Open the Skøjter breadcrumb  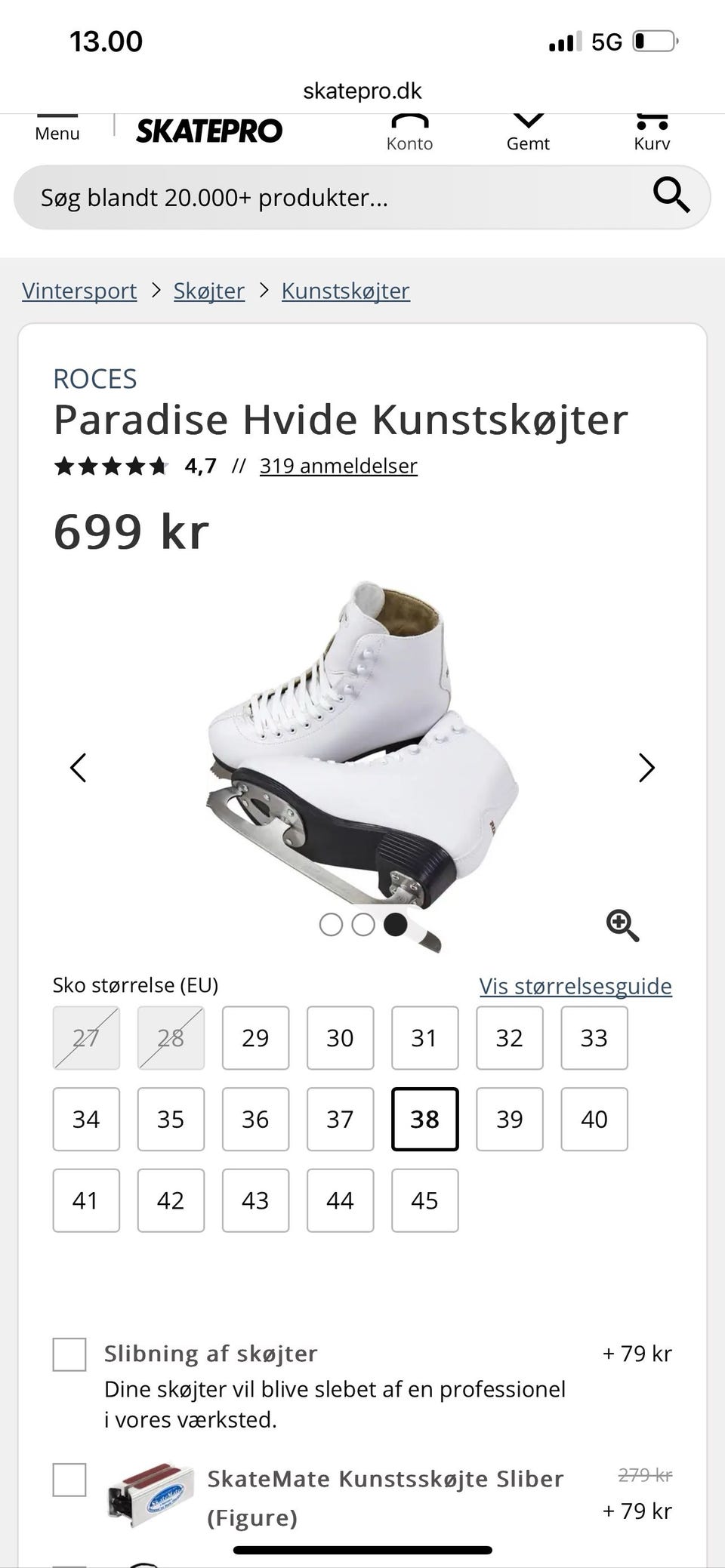point(209,291)
